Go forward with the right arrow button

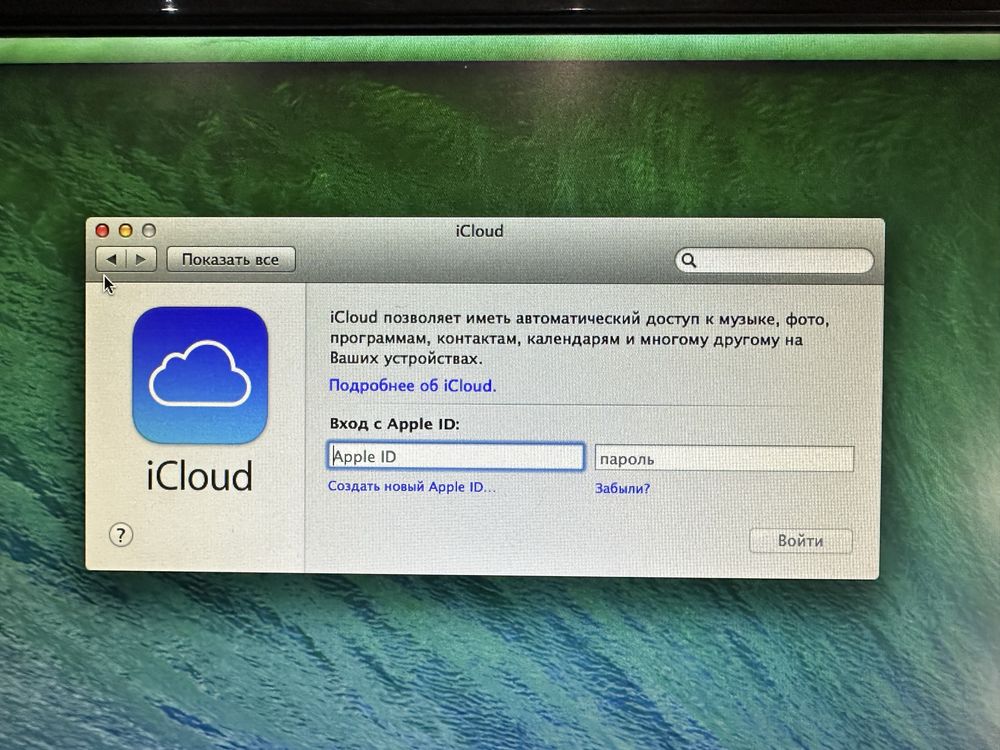pyautogui.click(x=141, y=260)
